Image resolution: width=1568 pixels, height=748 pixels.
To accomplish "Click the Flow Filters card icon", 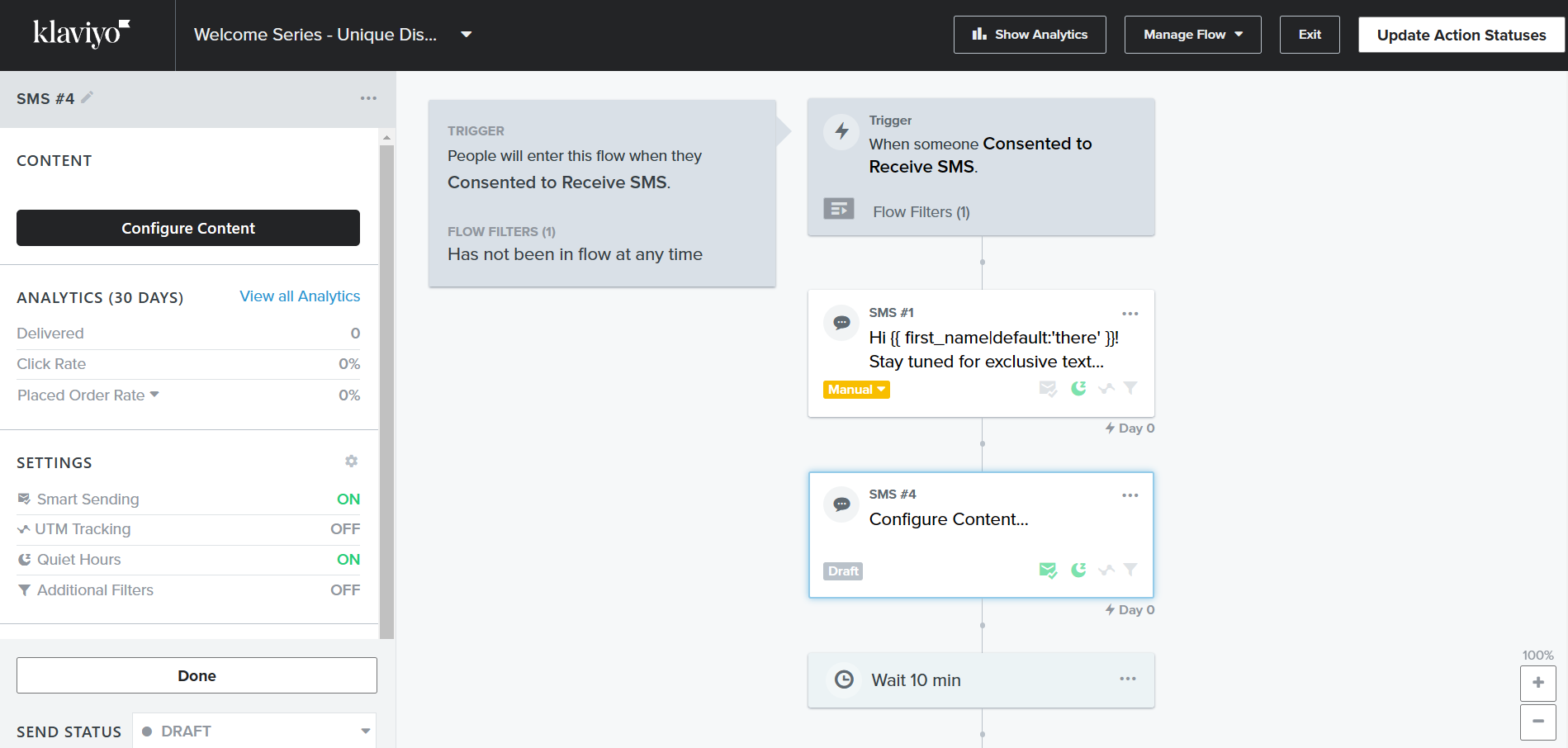I will tap(838, 209).
